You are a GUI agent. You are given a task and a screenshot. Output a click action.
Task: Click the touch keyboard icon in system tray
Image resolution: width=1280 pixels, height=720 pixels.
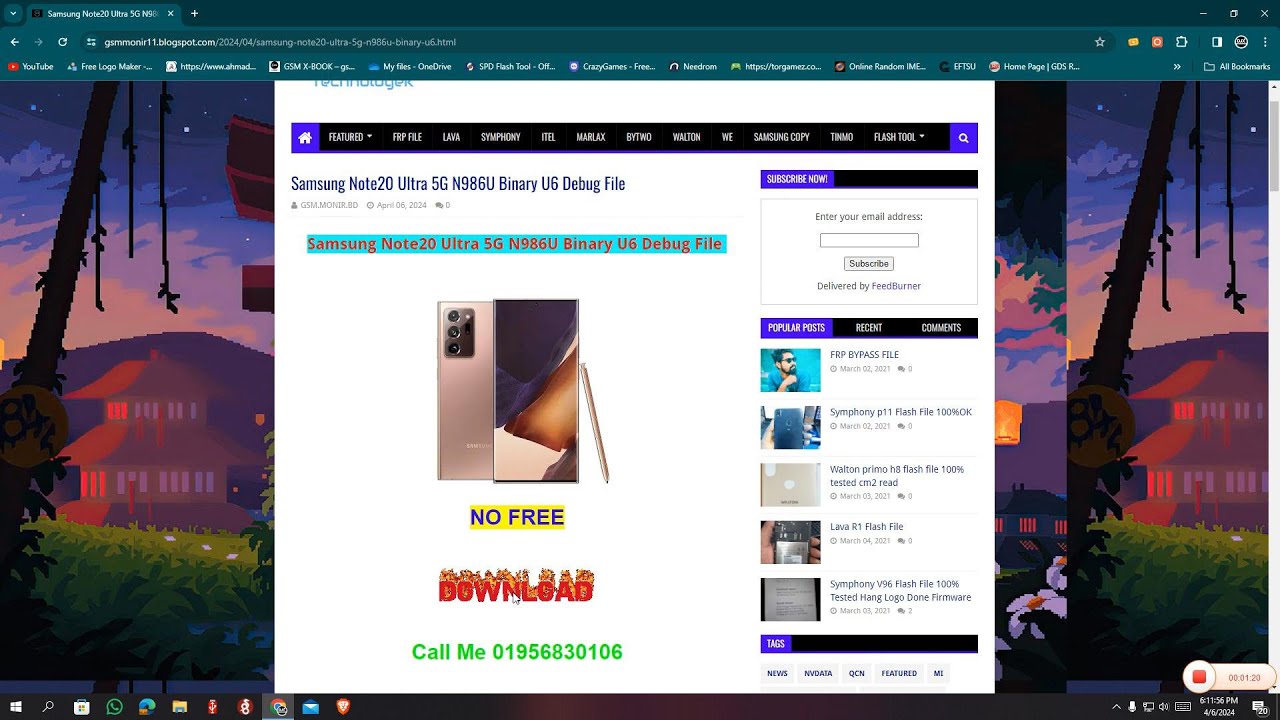tap(1184, 707)
